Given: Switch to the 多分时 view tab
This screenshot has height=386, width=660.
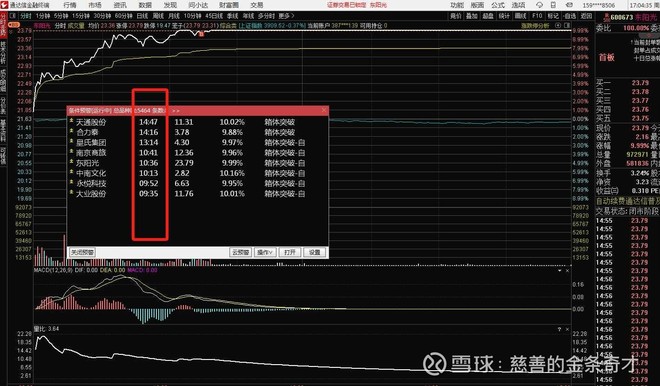Looking at the screenshot, I should (x=266, y=16).
